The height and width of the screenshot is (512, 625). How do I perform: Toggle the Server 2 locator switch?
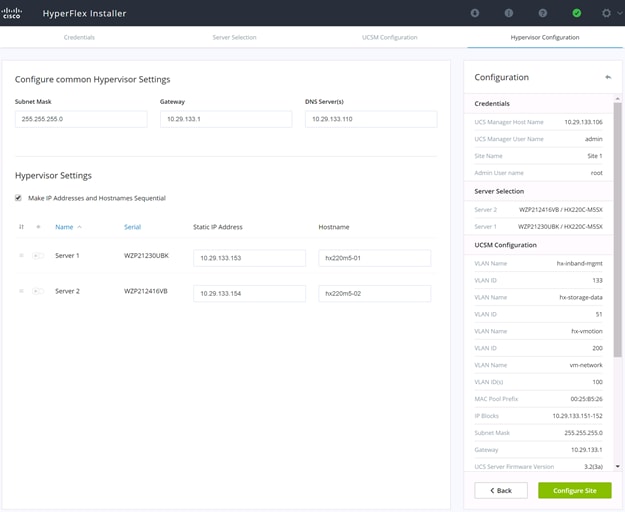pyautogui.click(x=38, y=291)
